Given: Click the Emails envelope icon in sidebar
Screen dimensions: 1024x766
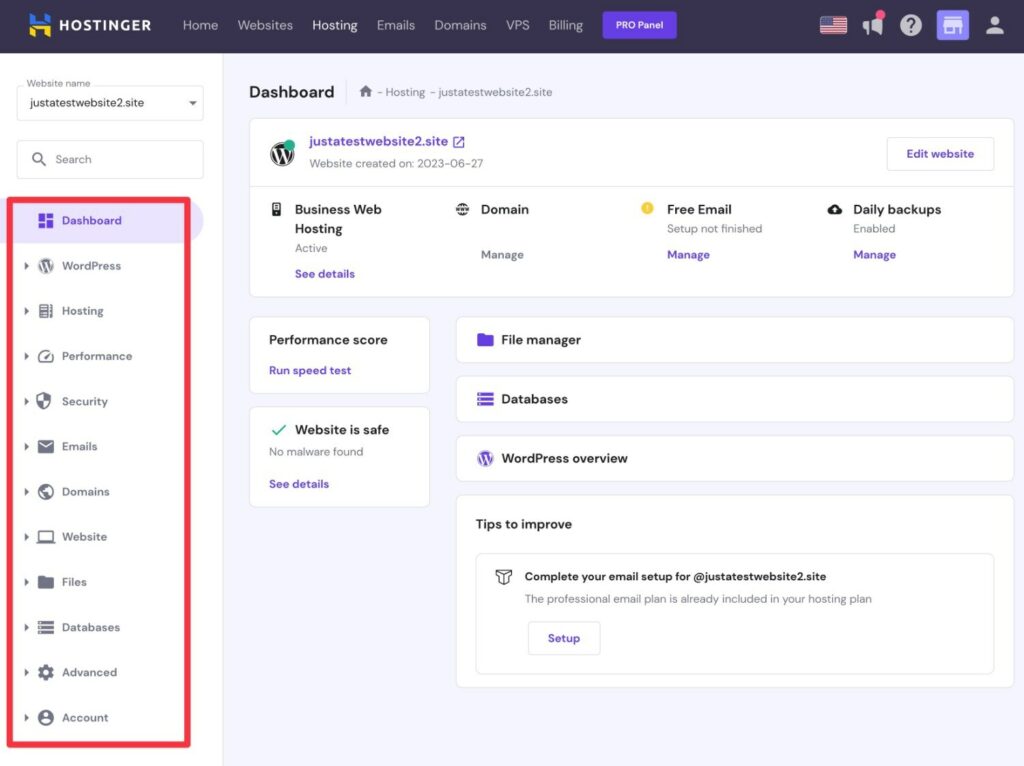Looking at the screenshot, I should (x=46, y=447).
